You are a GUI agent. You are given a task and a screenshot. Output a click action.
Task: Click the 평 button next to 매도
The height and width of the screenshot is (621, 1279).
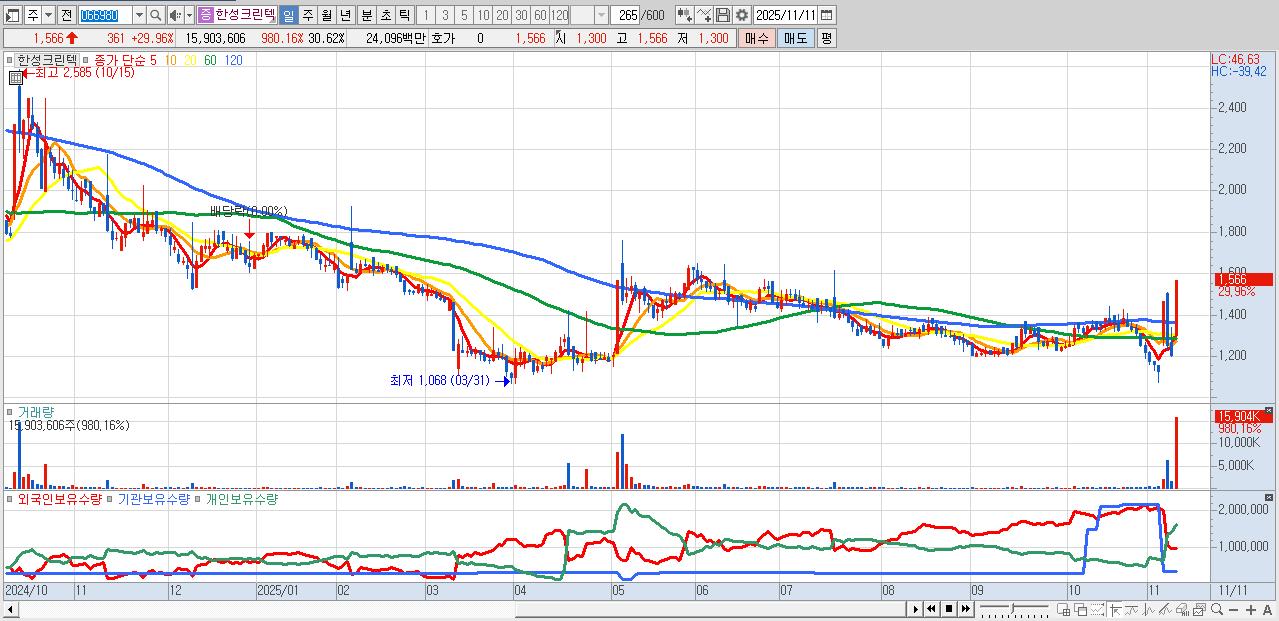coord(826,38)
